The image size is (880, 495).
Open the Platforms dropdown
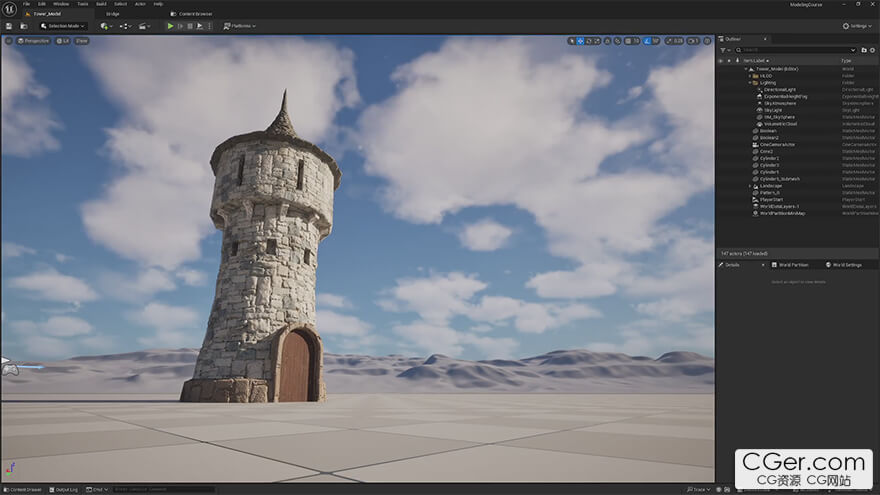pos(240,26)
